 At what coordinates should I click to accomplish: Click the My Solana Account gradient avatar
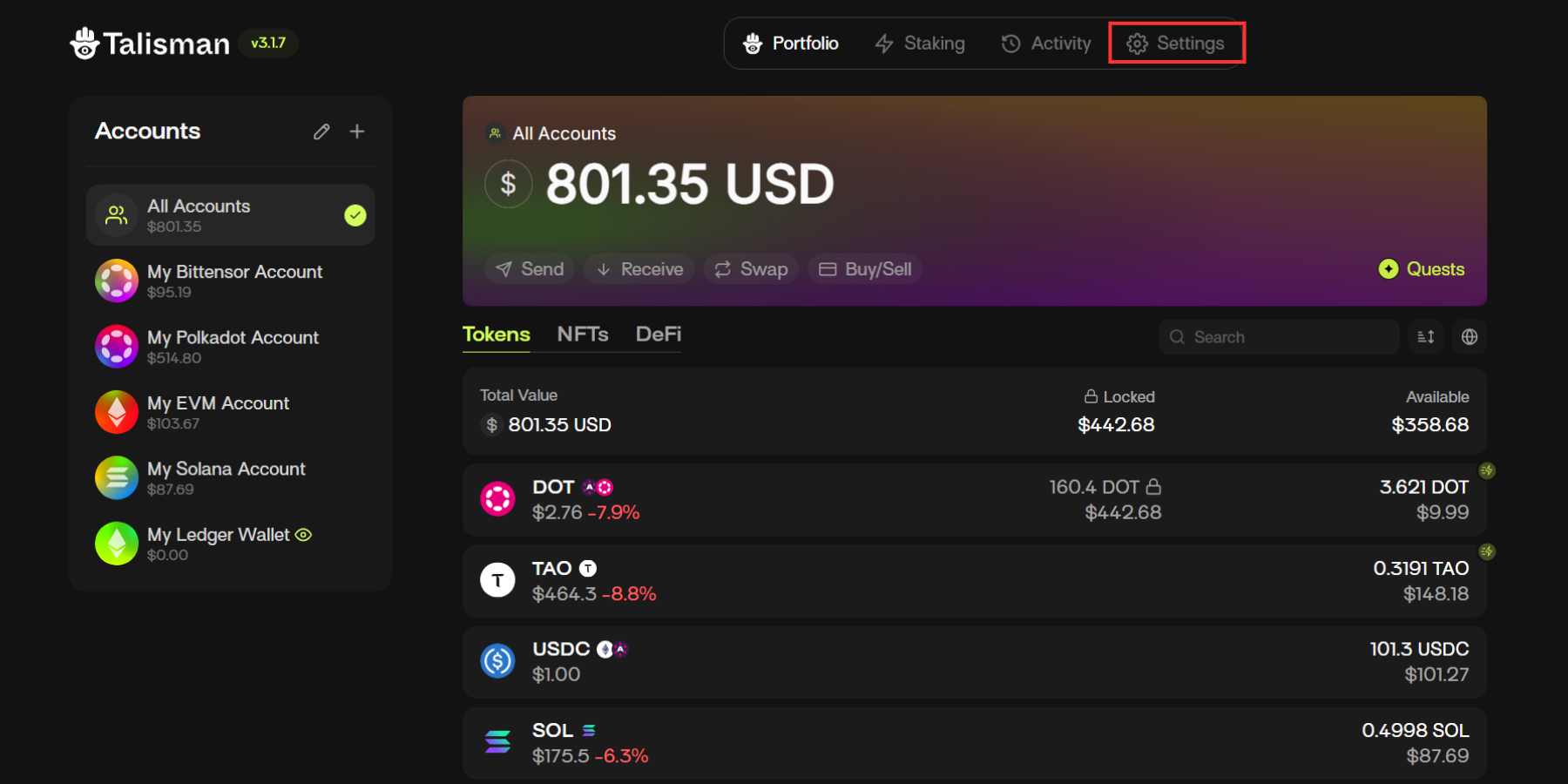[117, 478]
